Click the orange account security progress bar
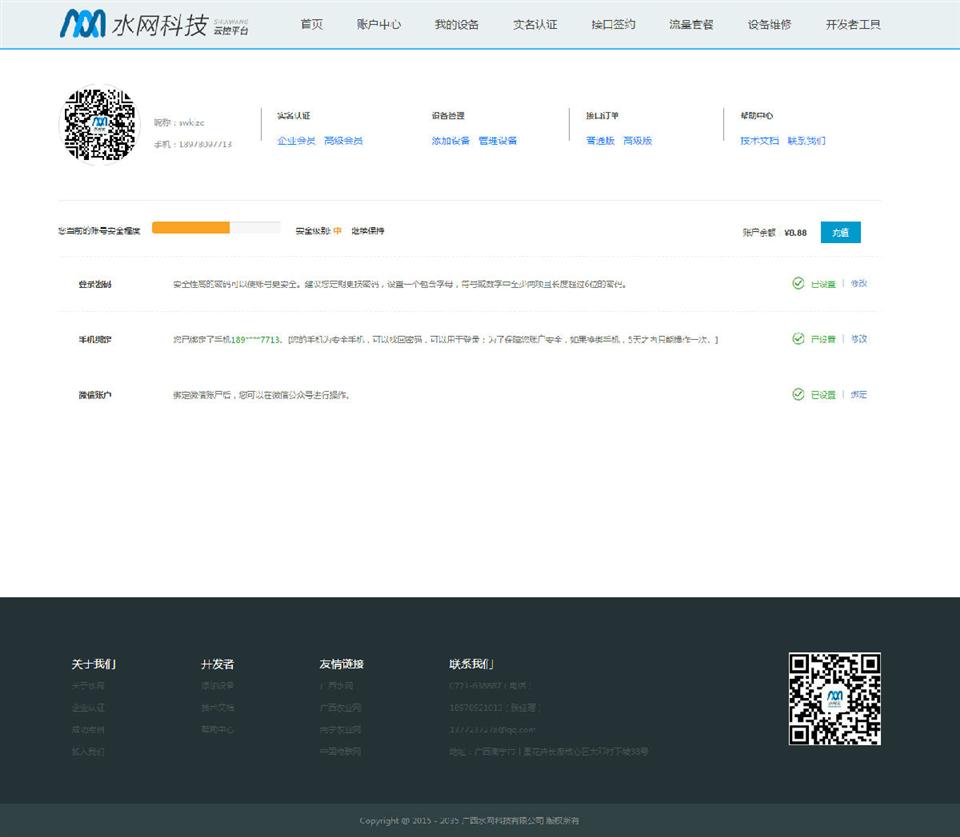Screen dimensions: 960x837 pyautogui.click(x=191, y=228)
